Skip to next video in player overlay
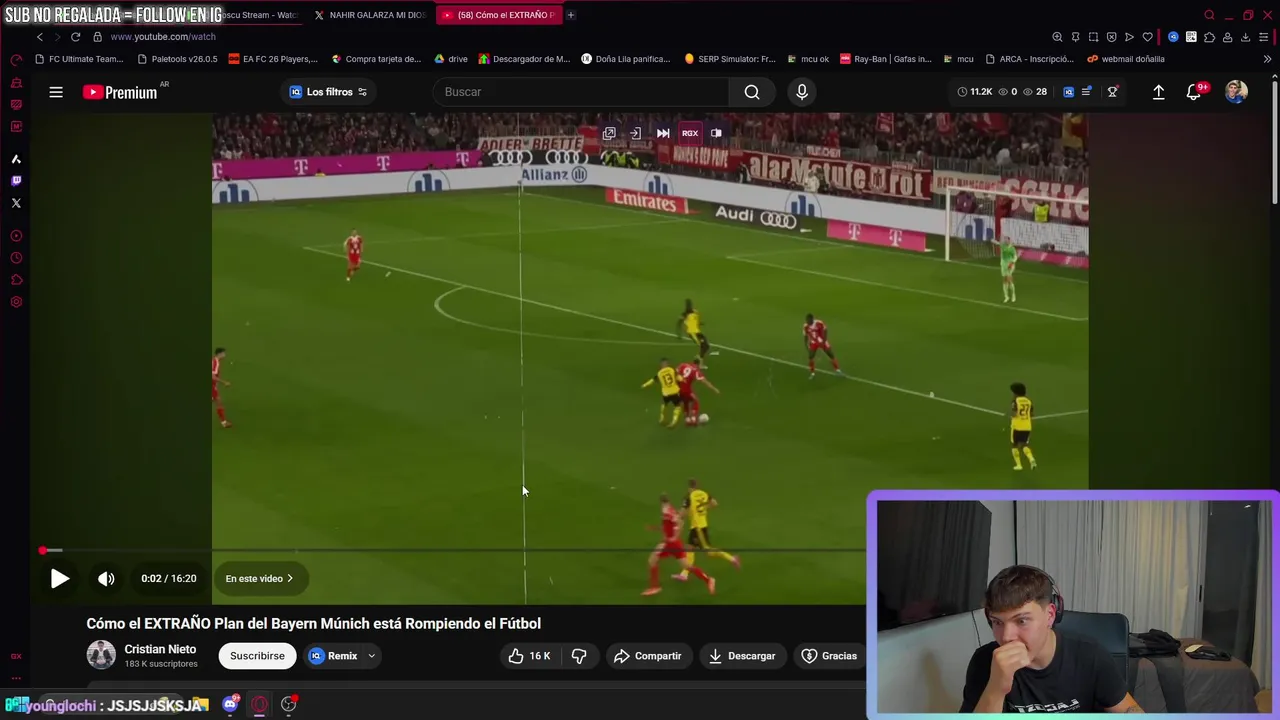 [x=663, y=133]
